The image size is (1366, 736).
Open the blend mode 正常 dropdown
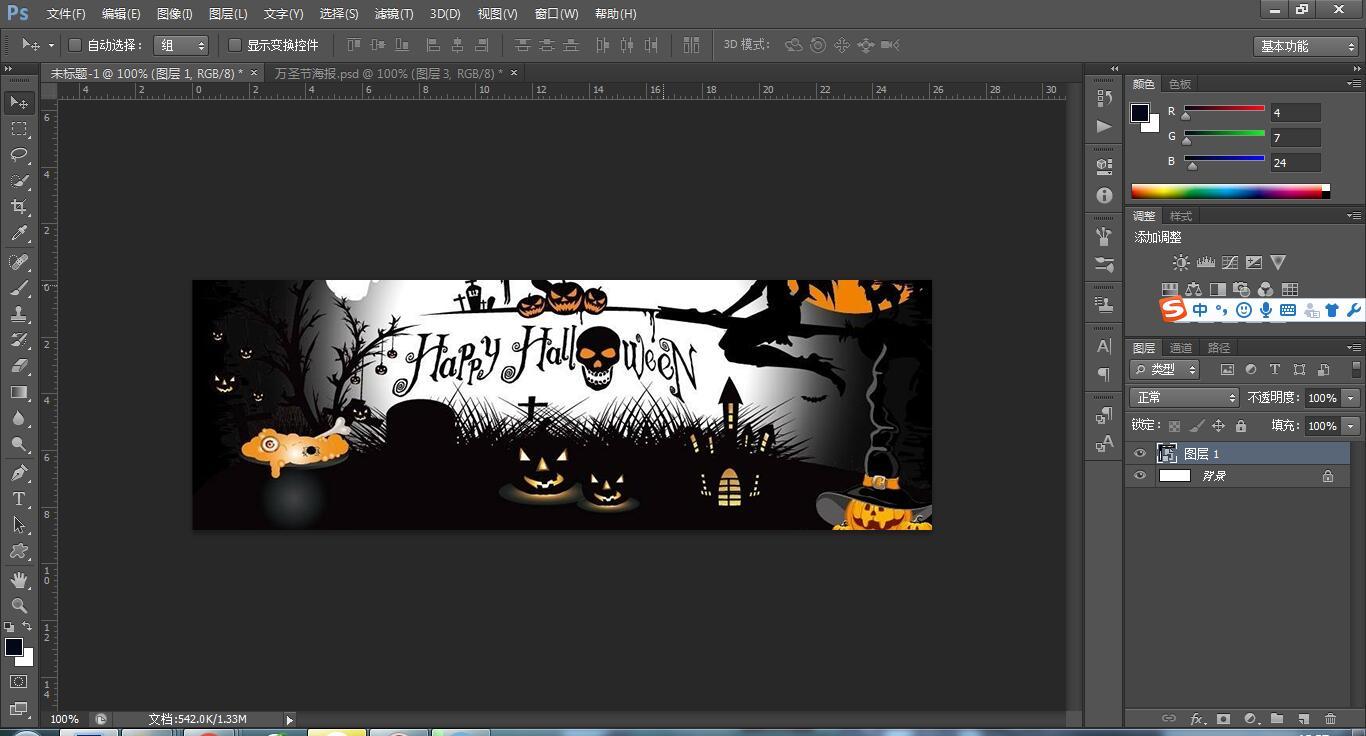coord(1185,398)
